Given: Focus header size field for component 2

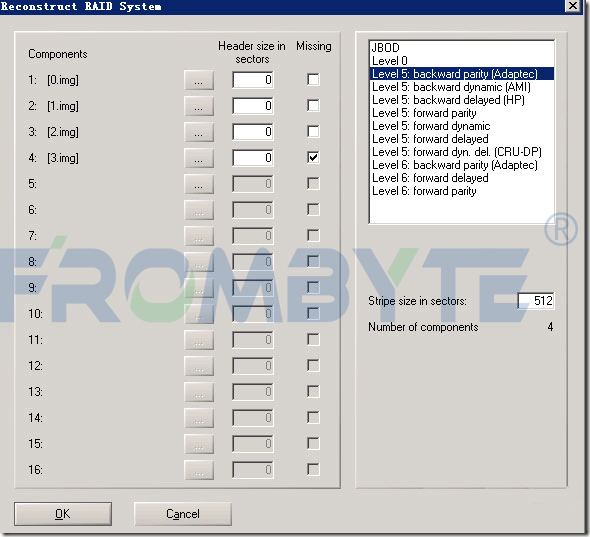Looking at the screenshot, I should pos(253,106).
